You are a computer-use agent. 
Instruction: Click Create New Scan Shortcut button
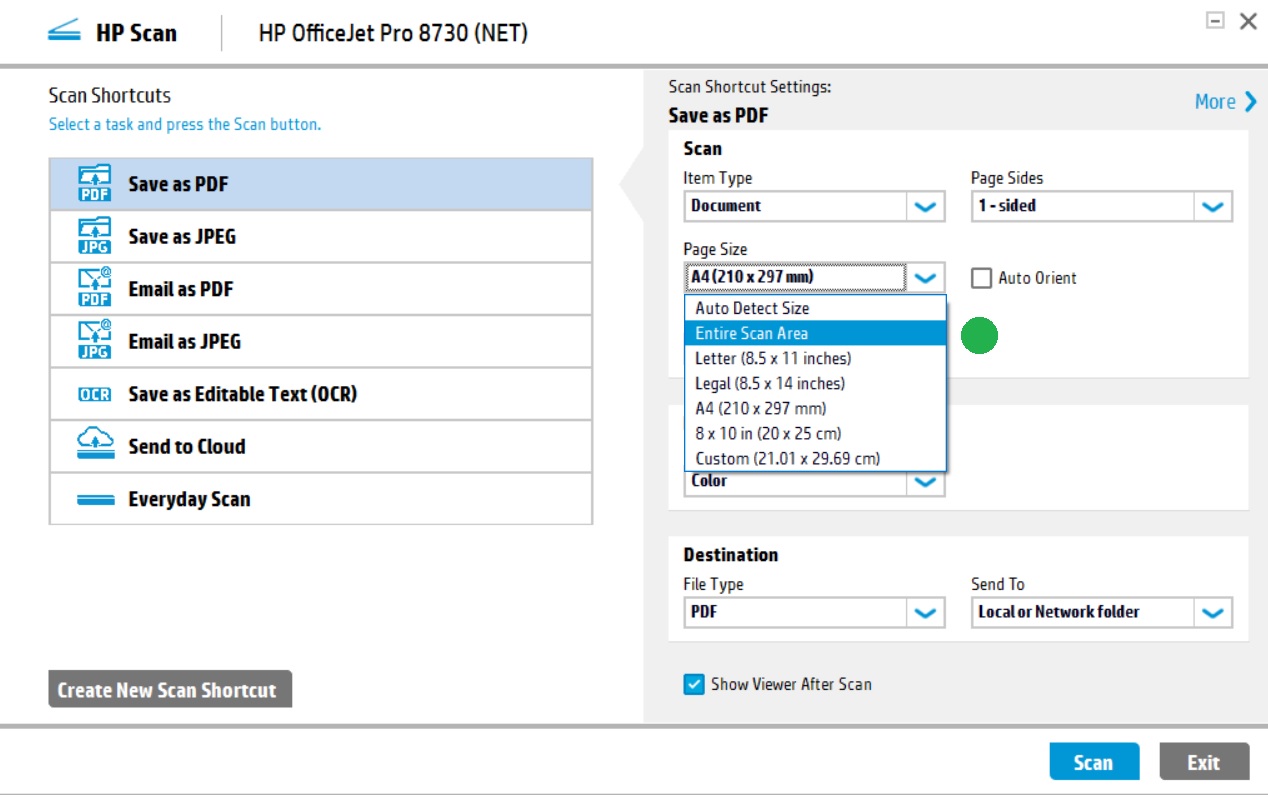click(x=170, y=690)
